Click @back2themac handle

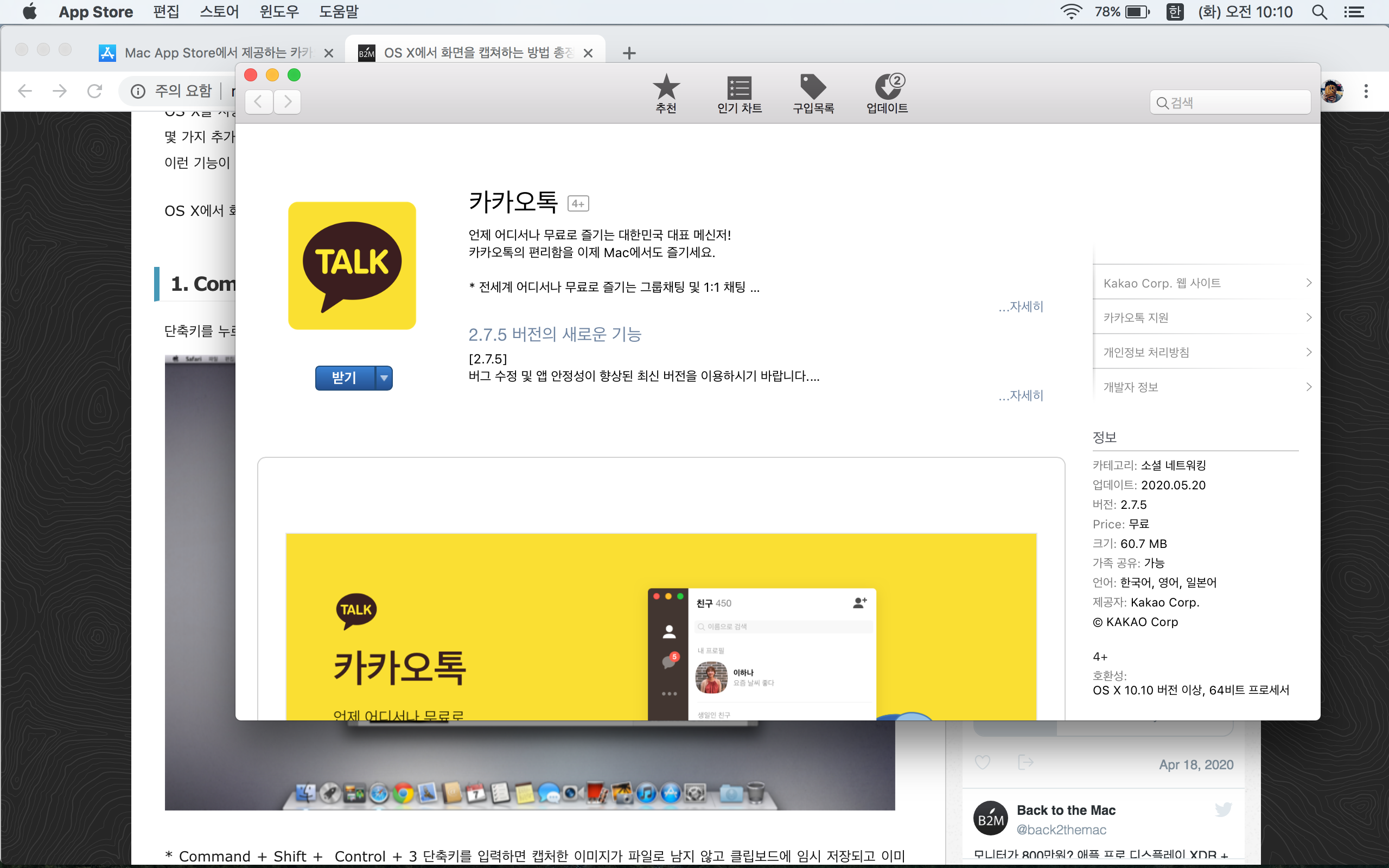coord(1061,829)
